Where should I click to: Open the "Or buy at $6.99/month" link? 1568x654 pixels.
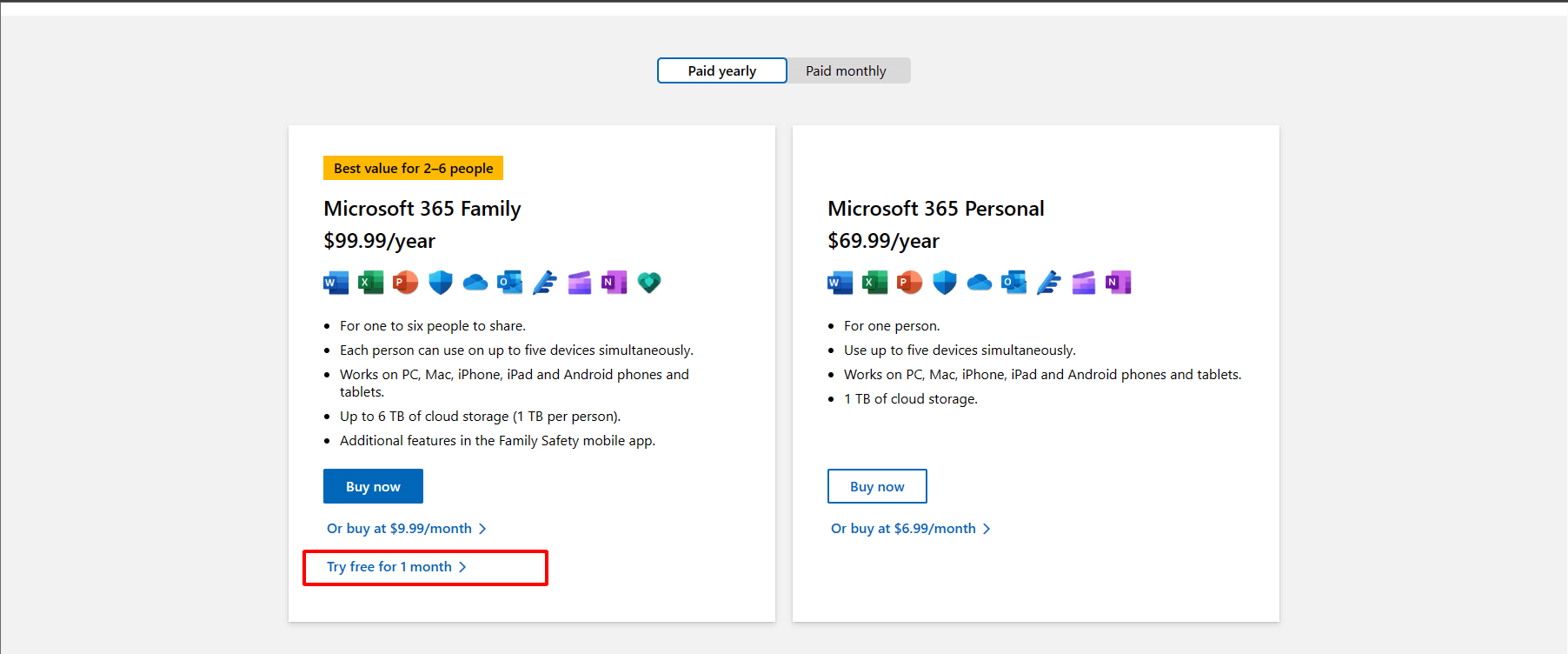pos(904,529)
